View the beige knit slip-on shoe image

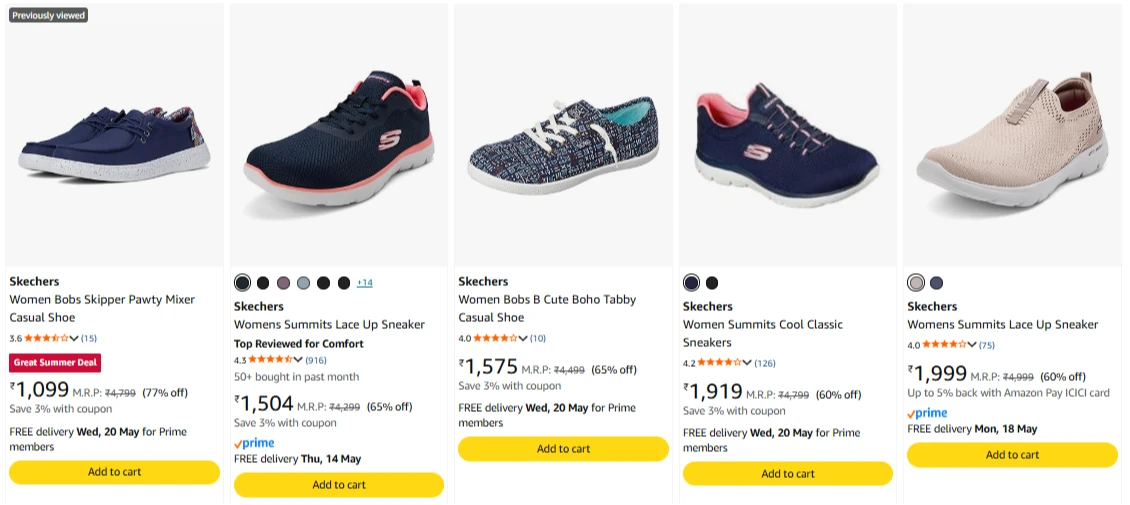point(1012,137)
